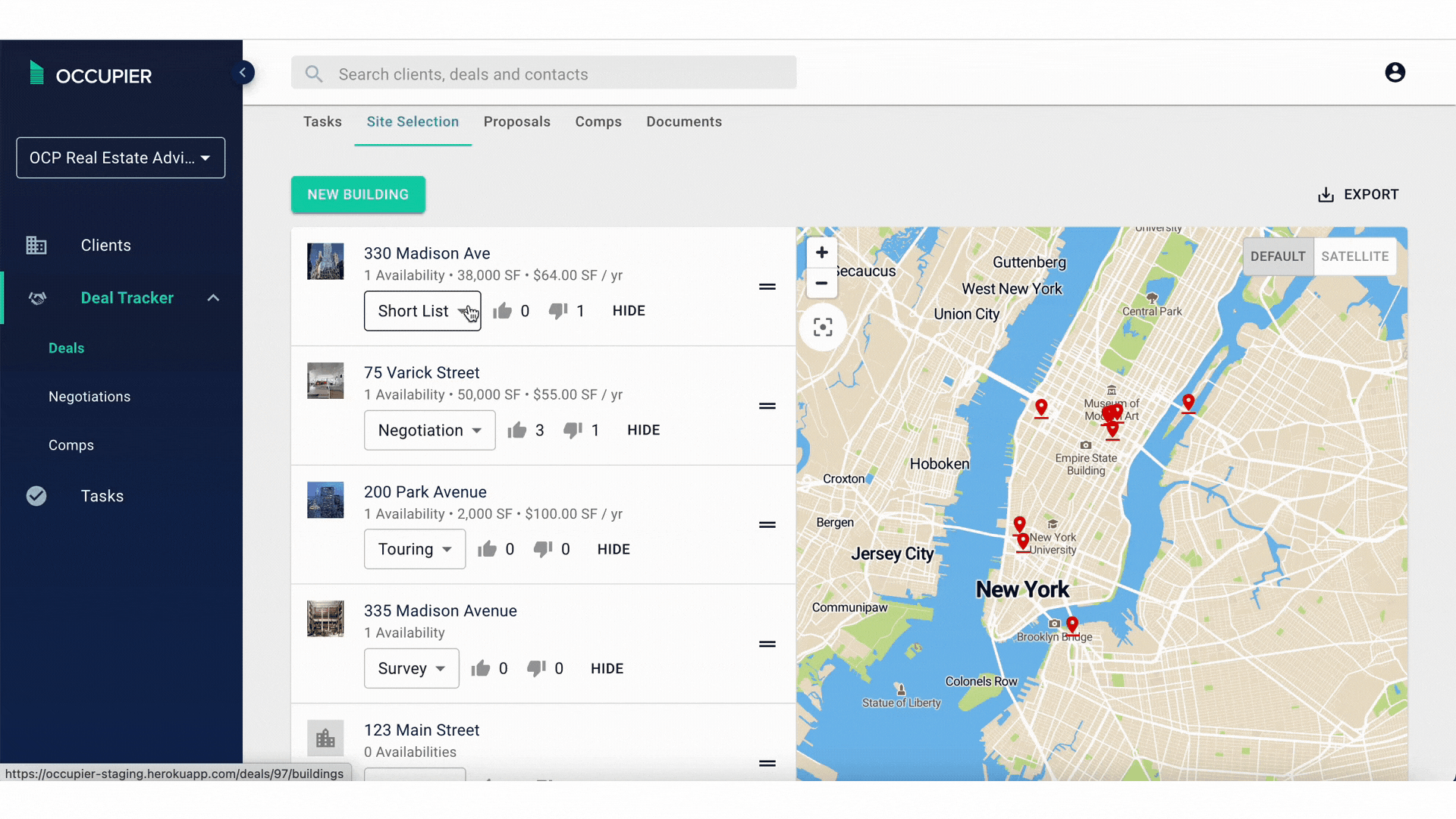Click the New Building button
The height and width of the screenshot is (819, 1456).
tap(358, 194)
